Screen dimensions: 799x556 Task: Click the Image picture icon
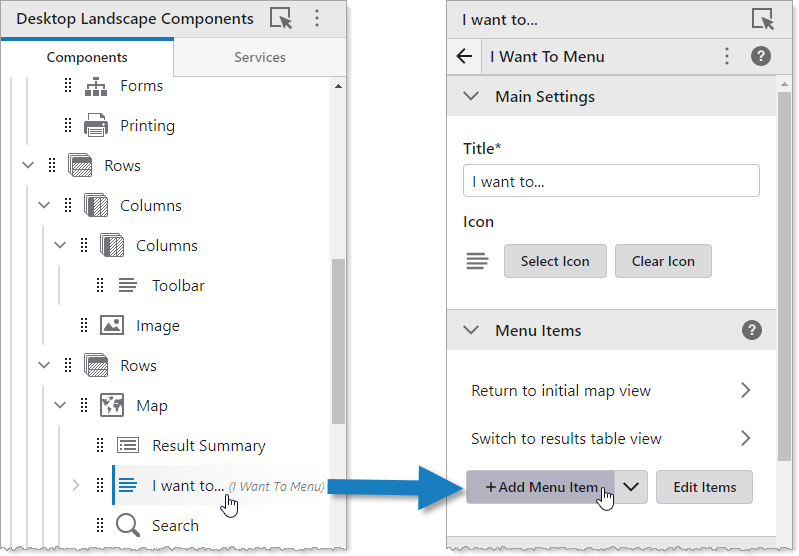(112, 325)
